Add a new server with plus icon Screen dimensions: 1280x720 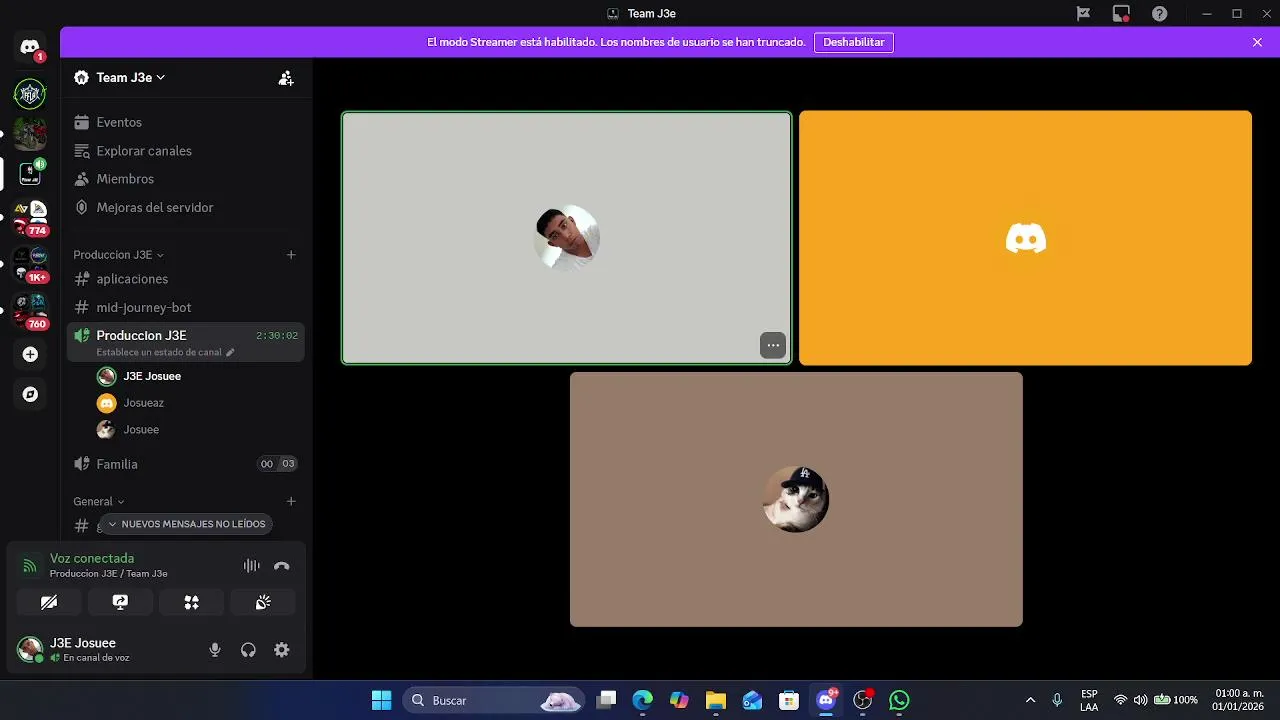[x=30, y=354]
